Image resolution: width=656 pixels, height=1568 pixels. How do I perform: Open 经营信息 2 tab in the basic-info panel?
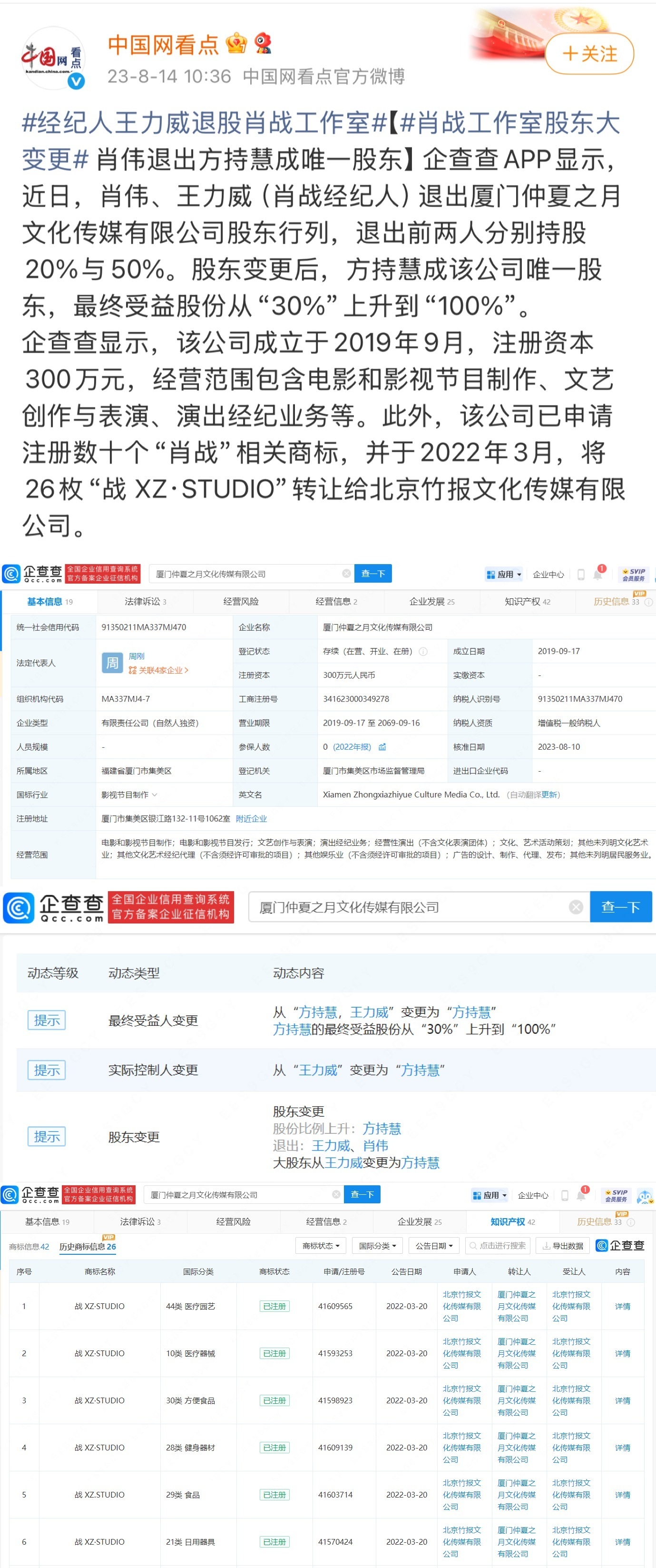point(336,601)
